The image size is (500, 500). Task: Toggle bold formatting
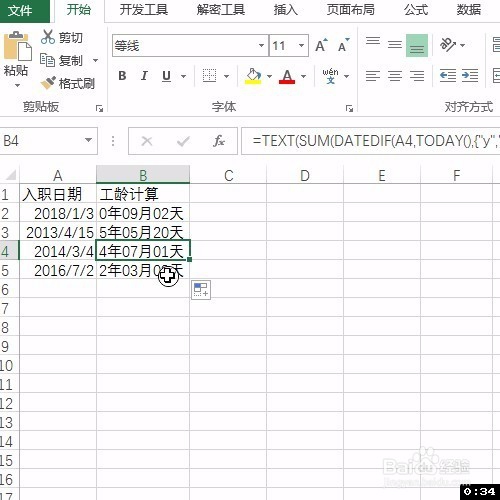pyautogui.click(x=122, y=76)
